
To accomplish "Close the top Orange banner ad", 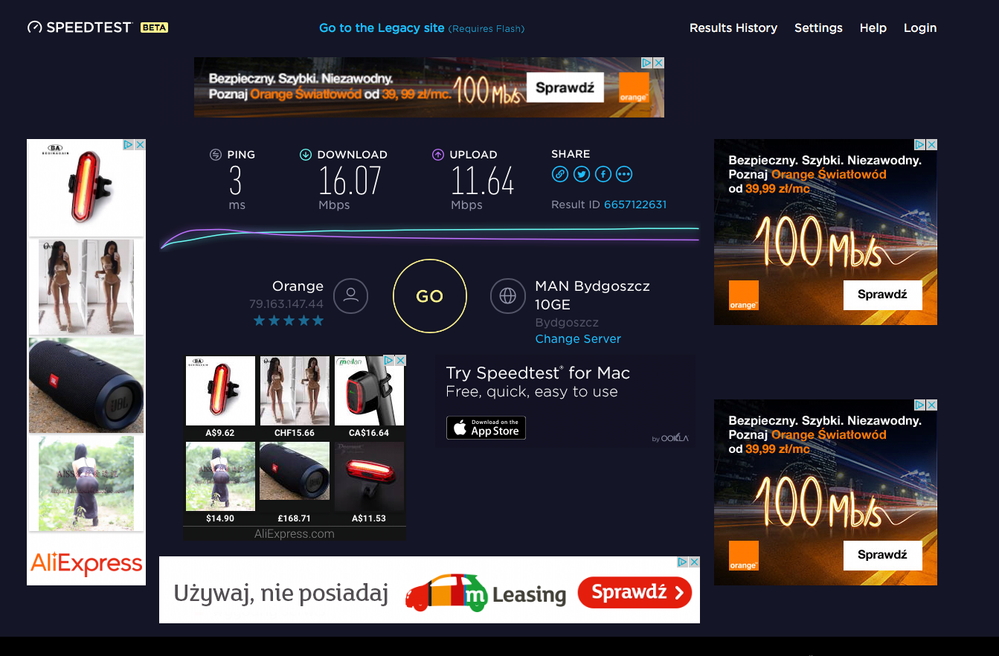I will (x=659, y=63).
